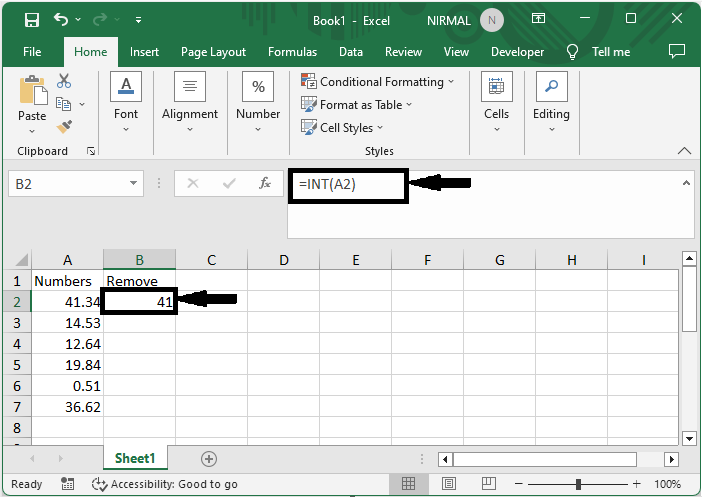The height and width of the screenshot is (497, 702).
Task: Switch to the Page Layout tab
Action: 213,52
